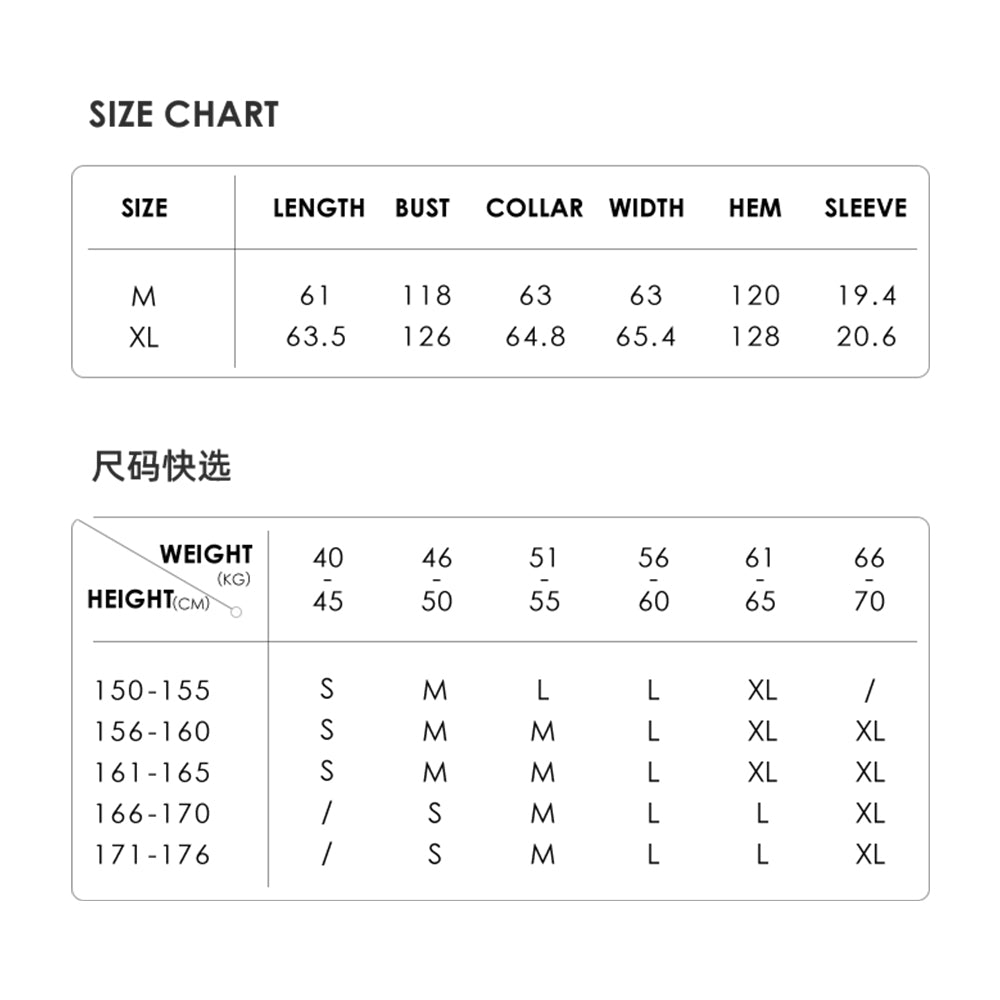Select the 166-170 height row label
1000x1000 pixels.
click(153, 814)
